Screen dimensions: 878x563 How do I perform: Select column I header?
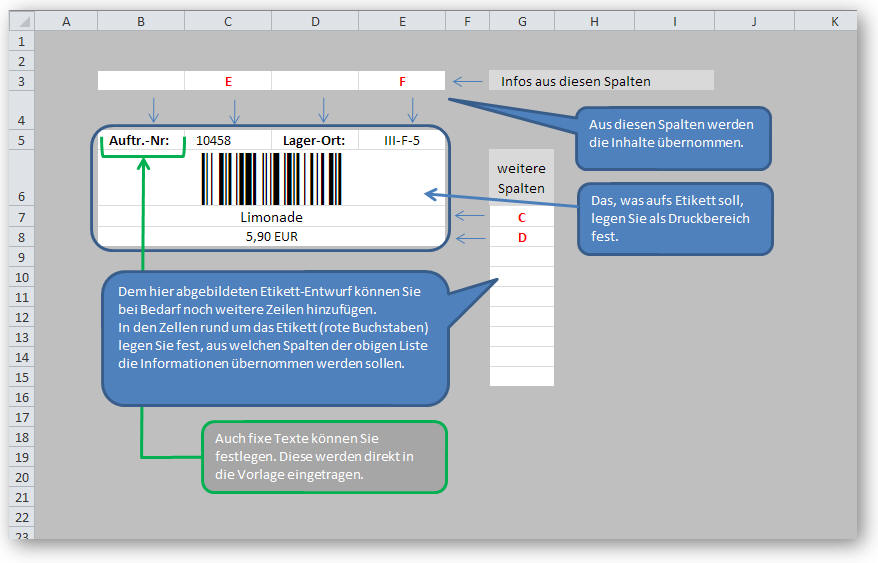click(x=674, y=21)
